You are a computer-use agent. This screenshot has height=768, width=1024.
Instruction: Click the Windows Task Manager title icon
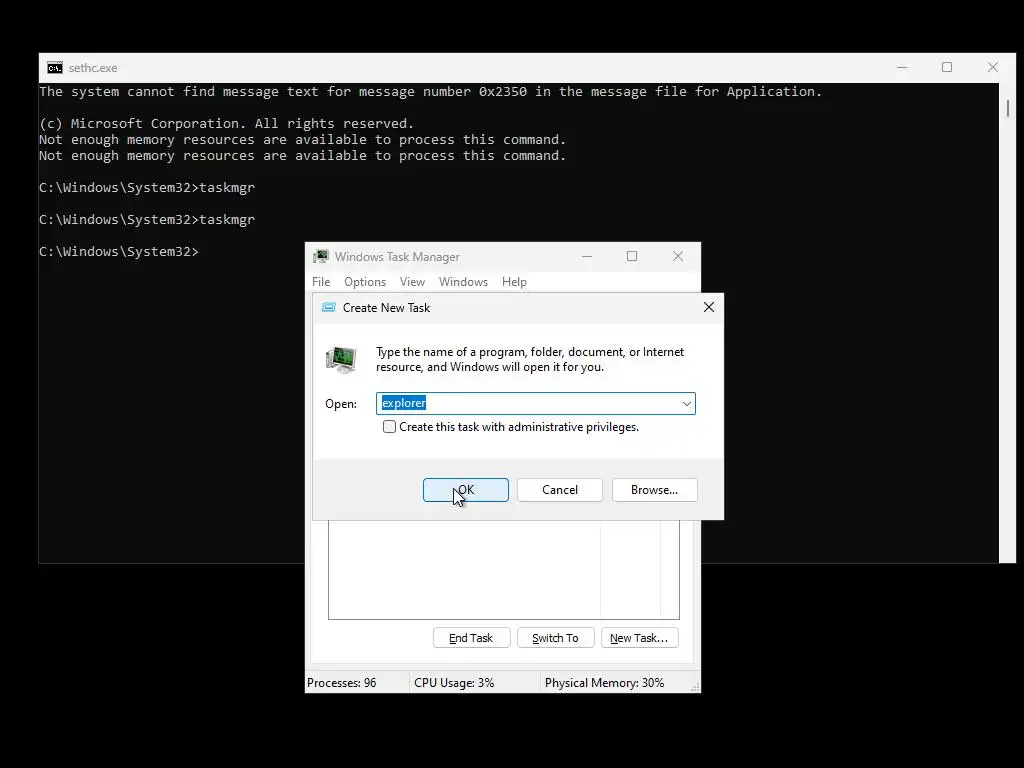point(321,257)
